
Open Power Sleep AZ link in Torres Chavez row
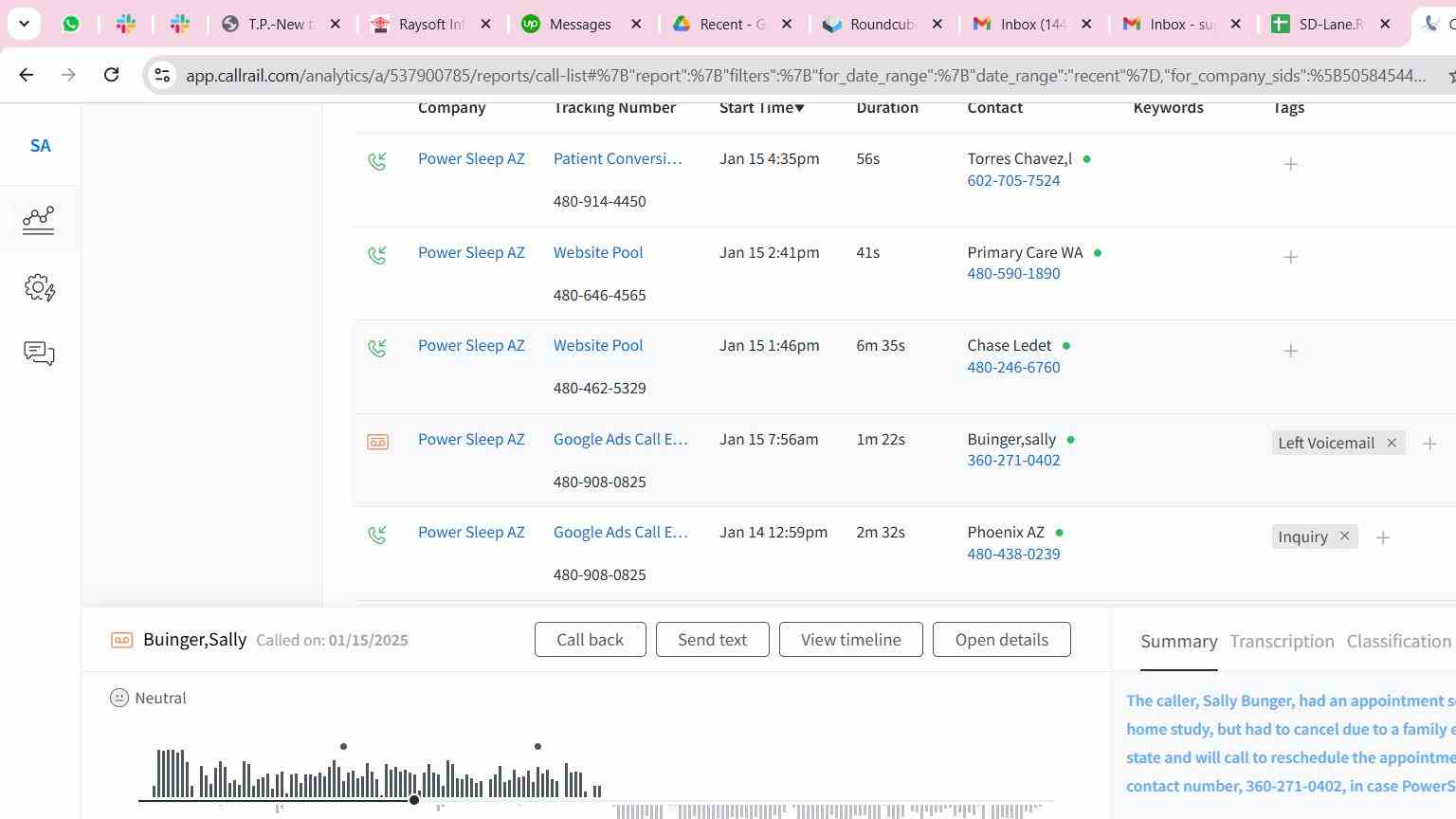[471, 158]
